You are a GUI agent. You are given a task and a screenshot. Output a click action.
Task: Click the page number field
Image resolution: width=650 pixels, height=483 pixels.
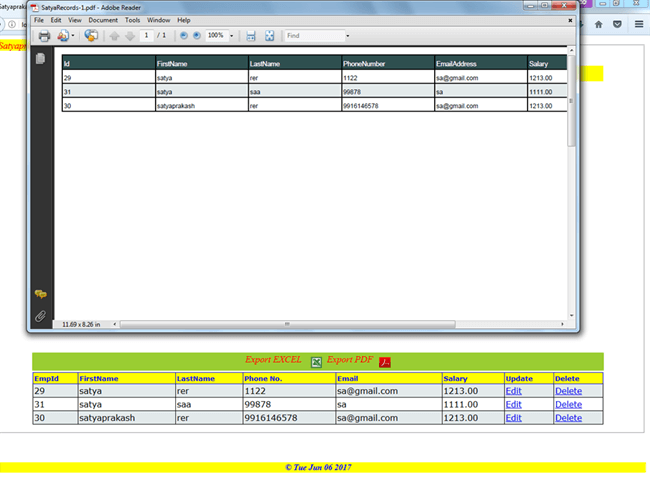click(x=146, y=36)
